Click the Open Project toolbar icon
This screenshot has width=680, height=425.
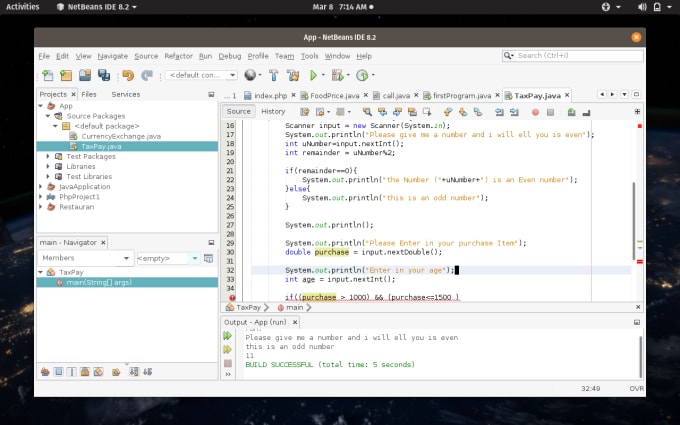click(x=85, y=75)
